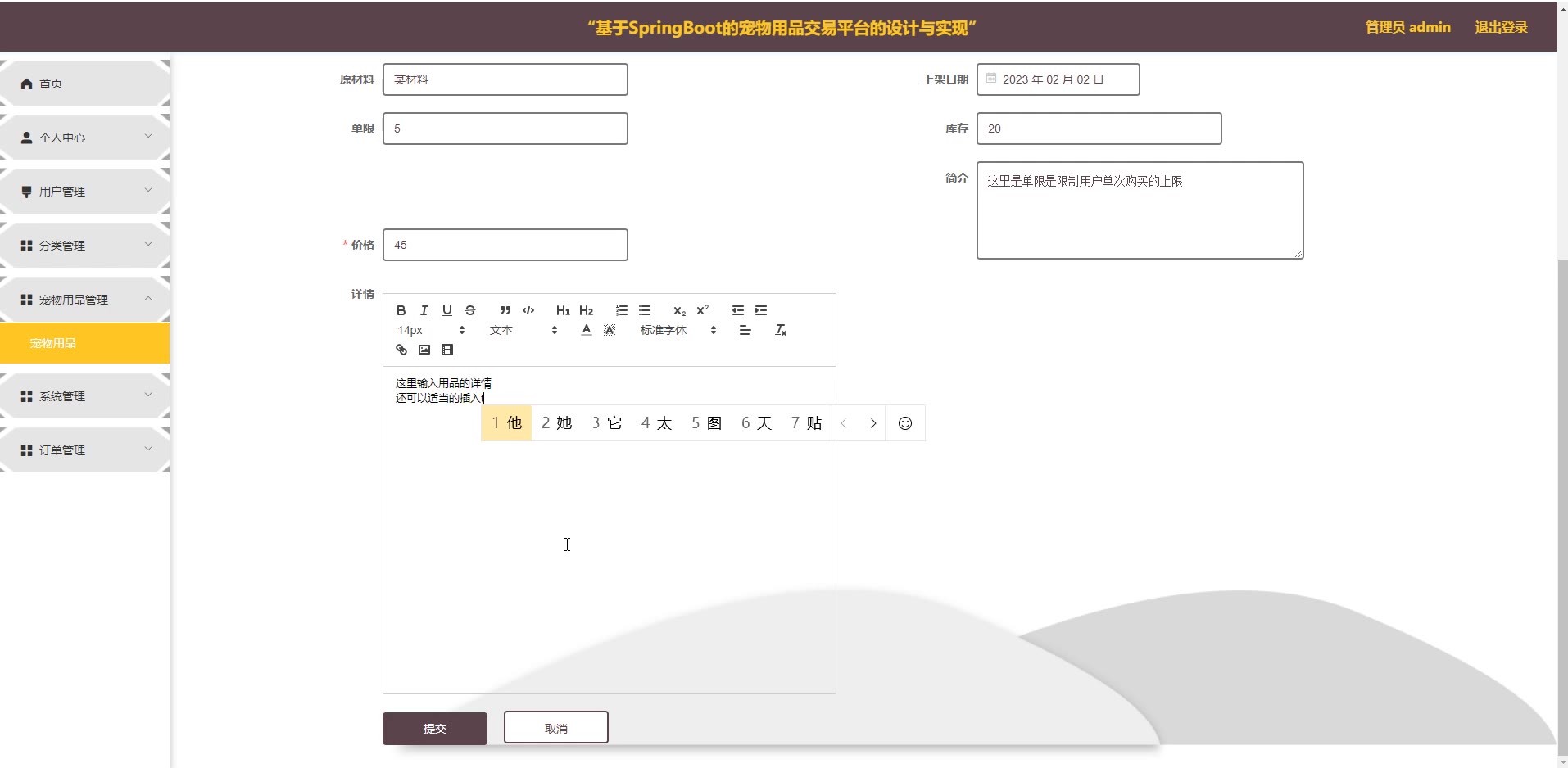The width and height of the screenshot is (1568, 768).
Task: Choose IME candidate 1 他
Action: pos(506,423)
